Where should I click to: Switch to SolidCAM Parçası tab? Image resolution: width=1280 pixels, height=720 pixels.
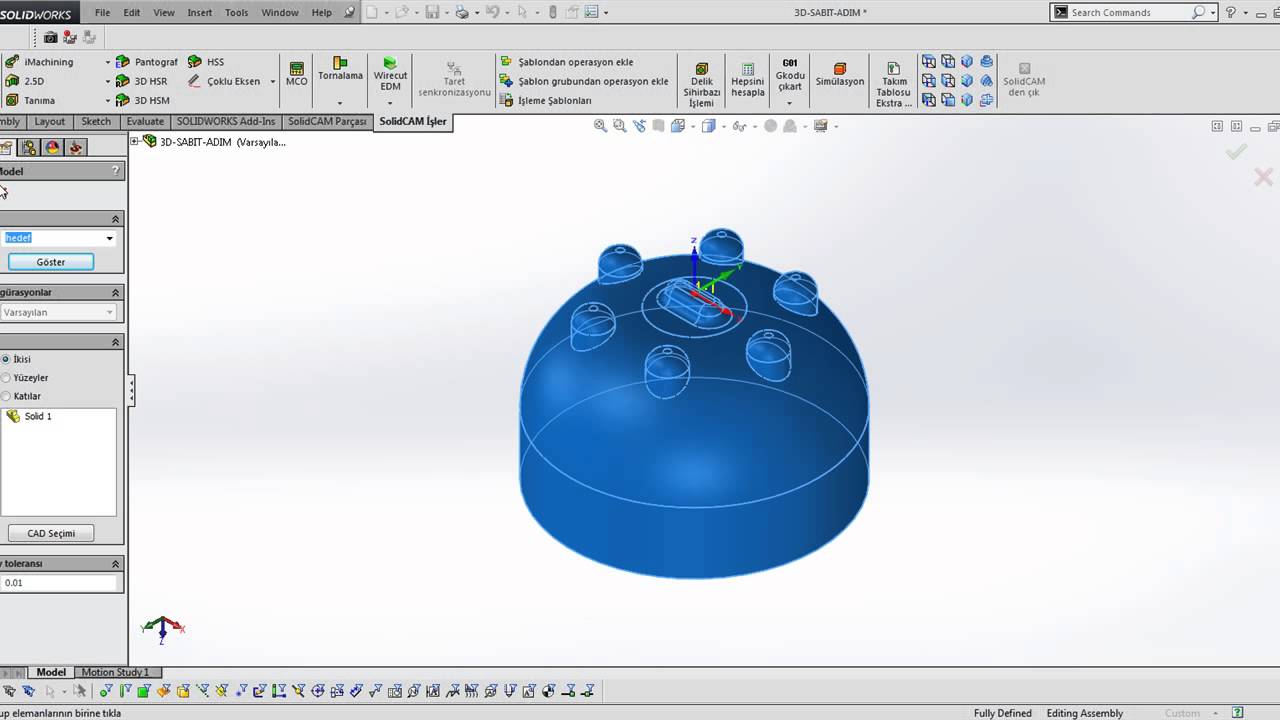point(327,122)
